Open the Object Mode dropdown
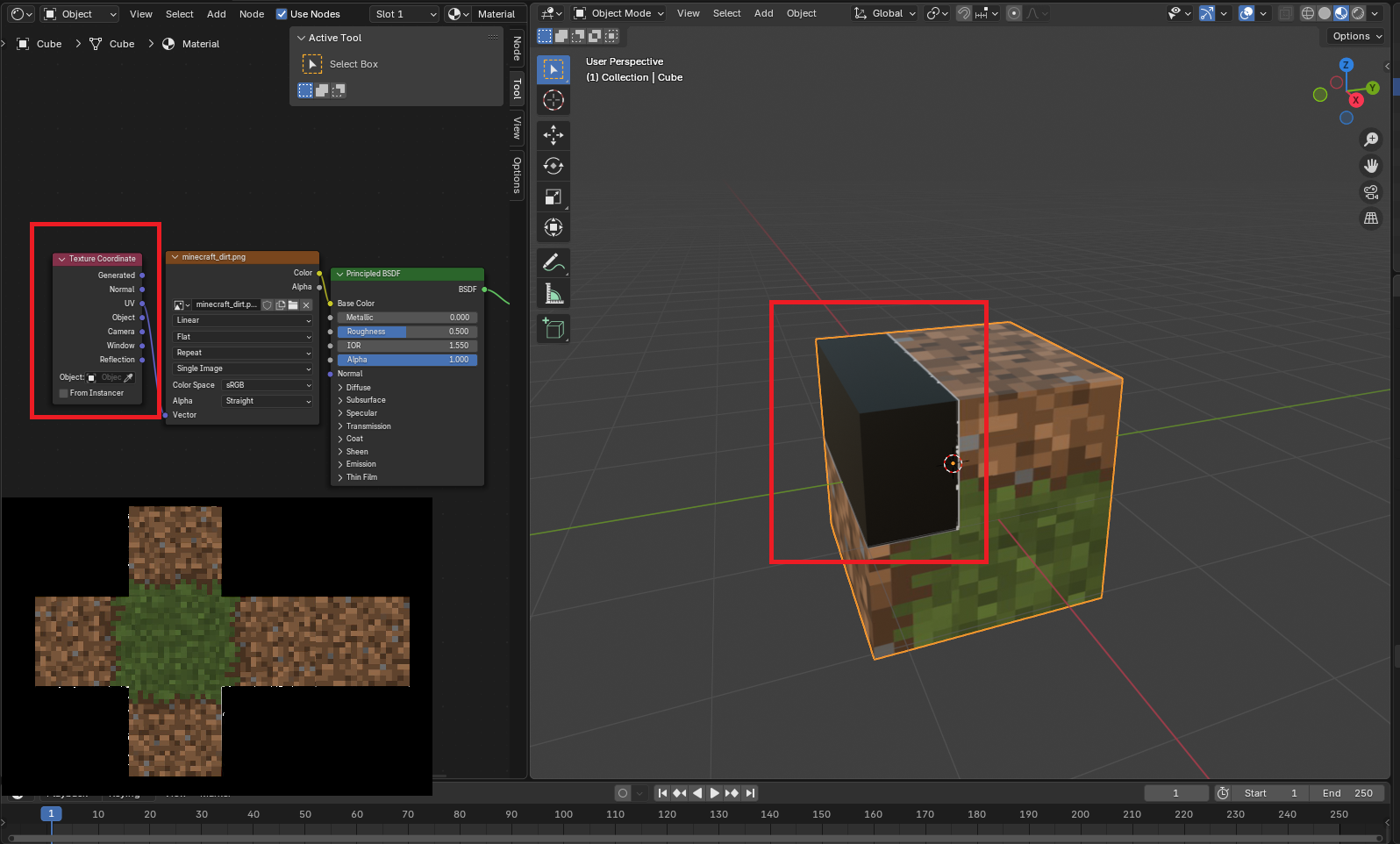 click(x=618, y=13)
